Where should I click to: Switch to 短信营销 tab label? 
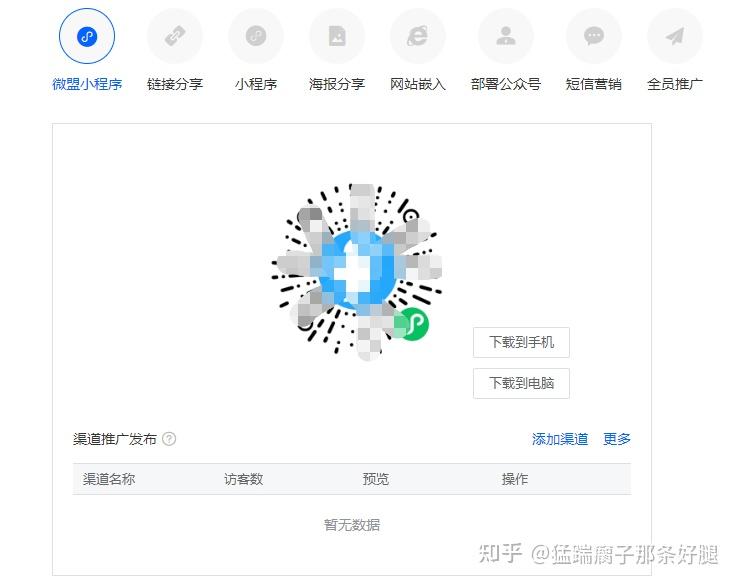[594, 84]
